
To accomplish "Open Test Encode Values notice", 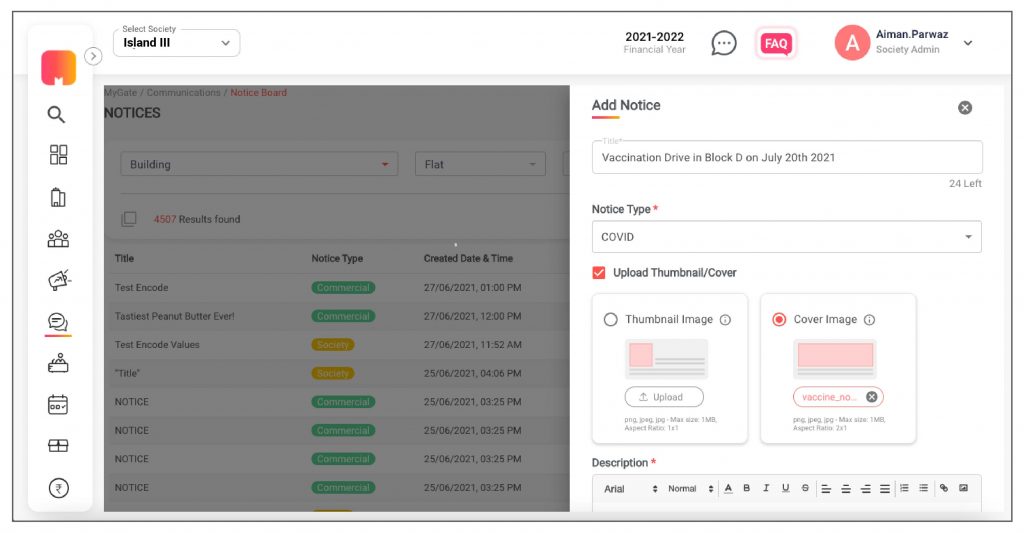I will 336,345.
